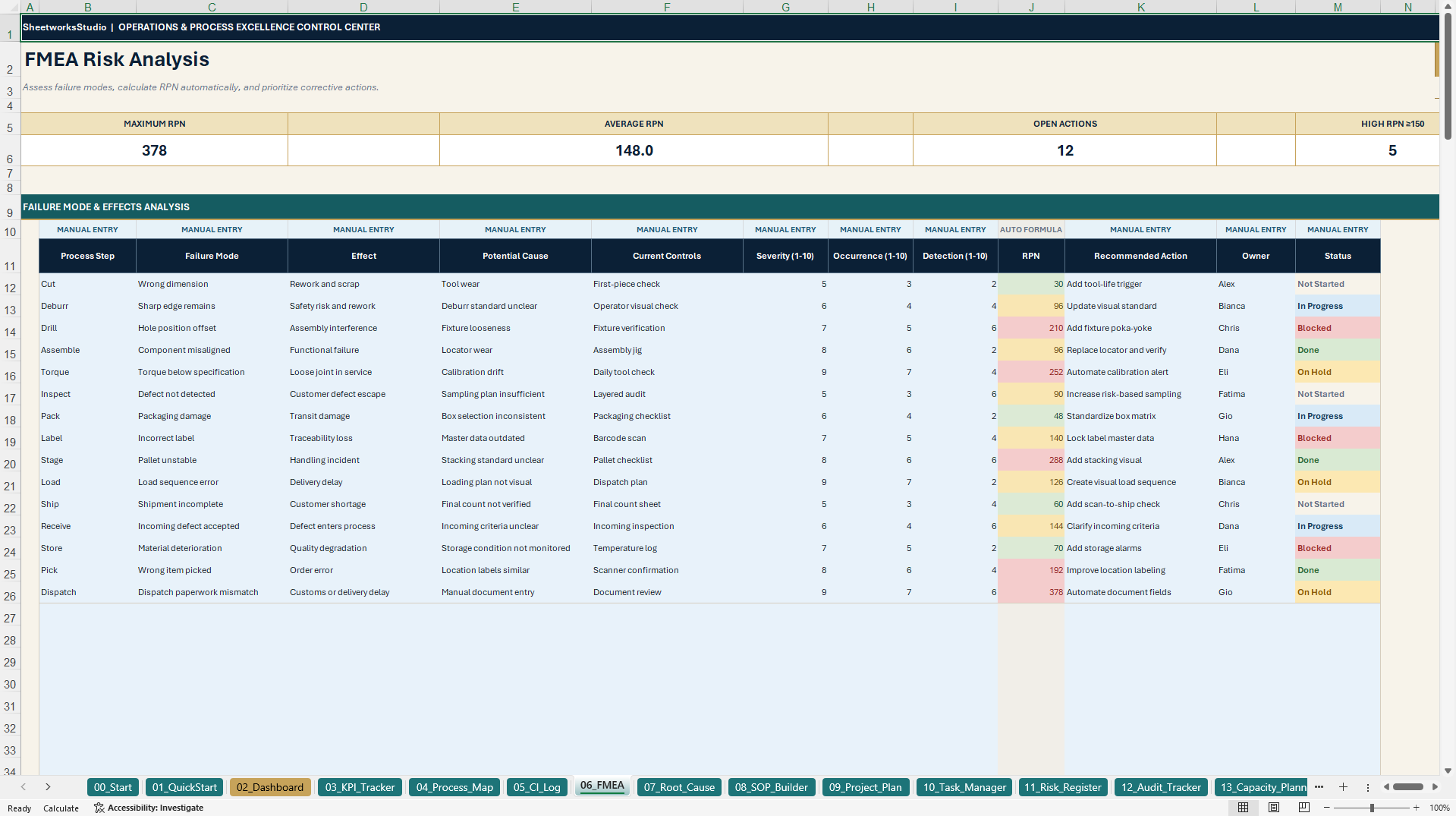Zoom in with the plus icon
This screenshot has width=1456, height=816.
(1416, 808)
